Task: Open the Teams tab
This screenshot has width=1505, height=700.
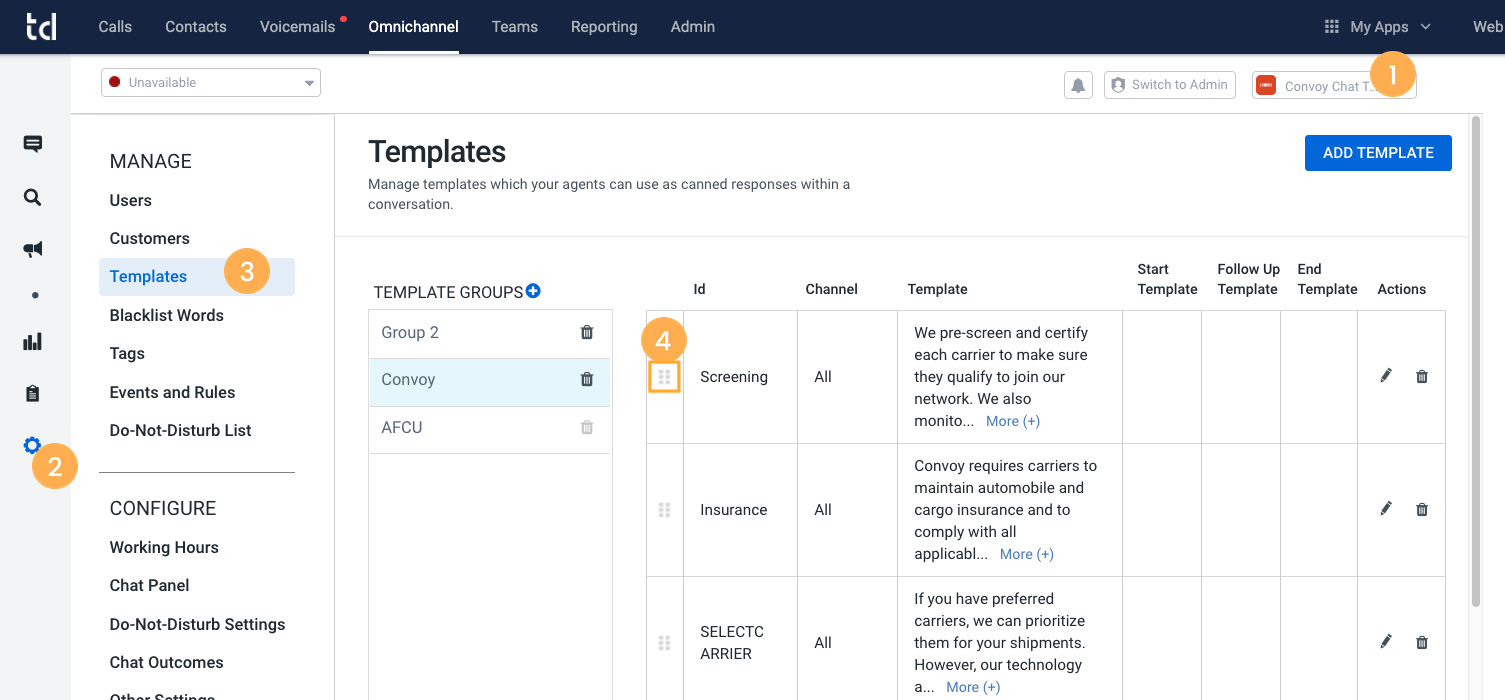Action: pos(515,27)
